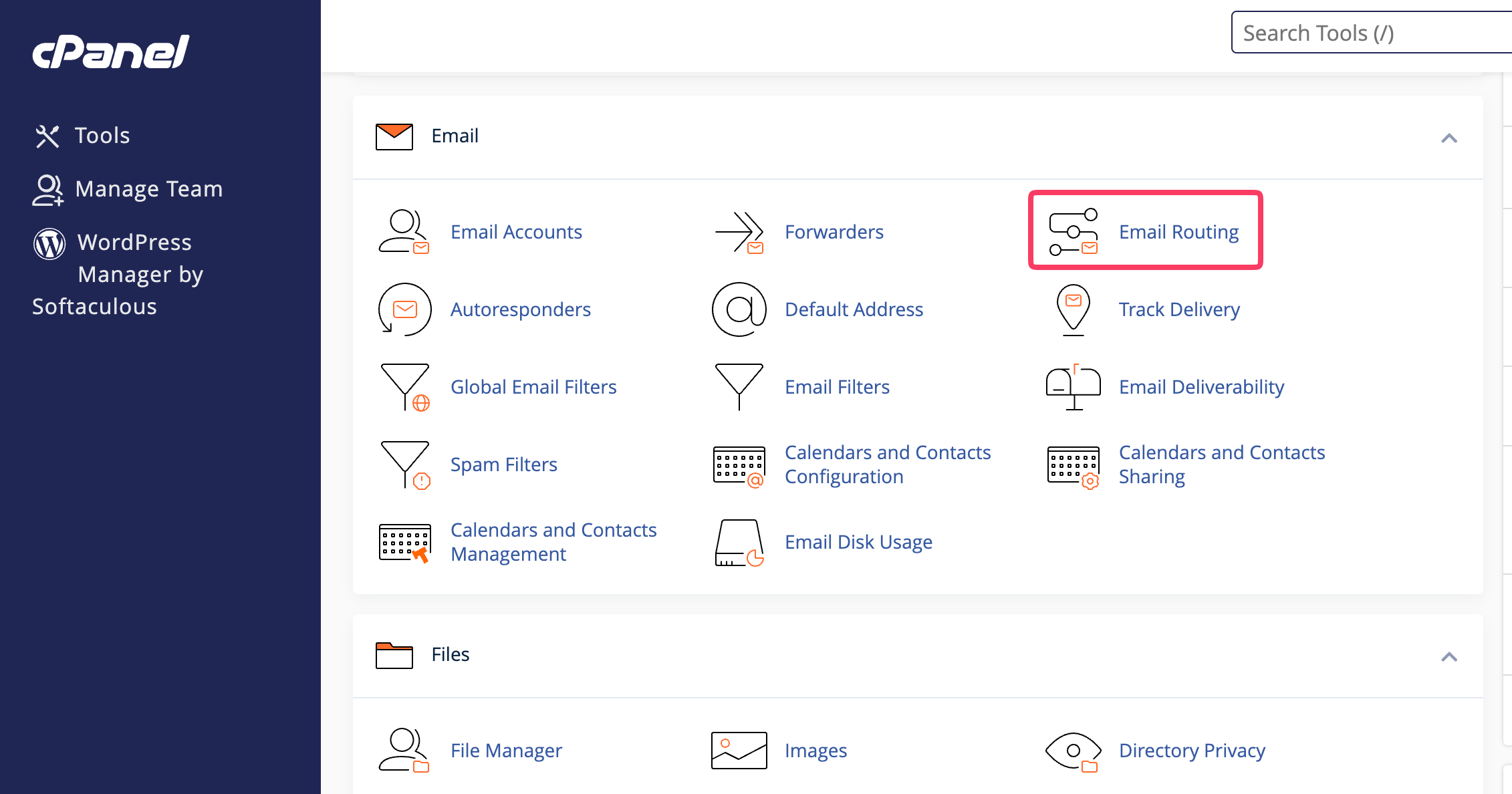Click the WordPress logo icon in sidebar
Viewport: 1512px width, 794px height.
(x=49, y=243)
